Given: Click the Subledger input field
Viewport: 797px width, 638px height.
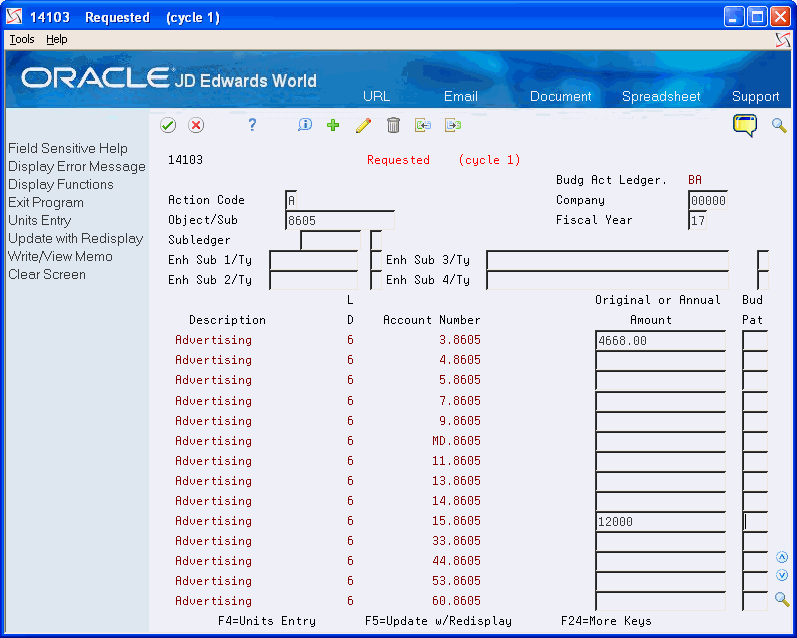Looking at the screenshot, I should (x=330, y=240).
